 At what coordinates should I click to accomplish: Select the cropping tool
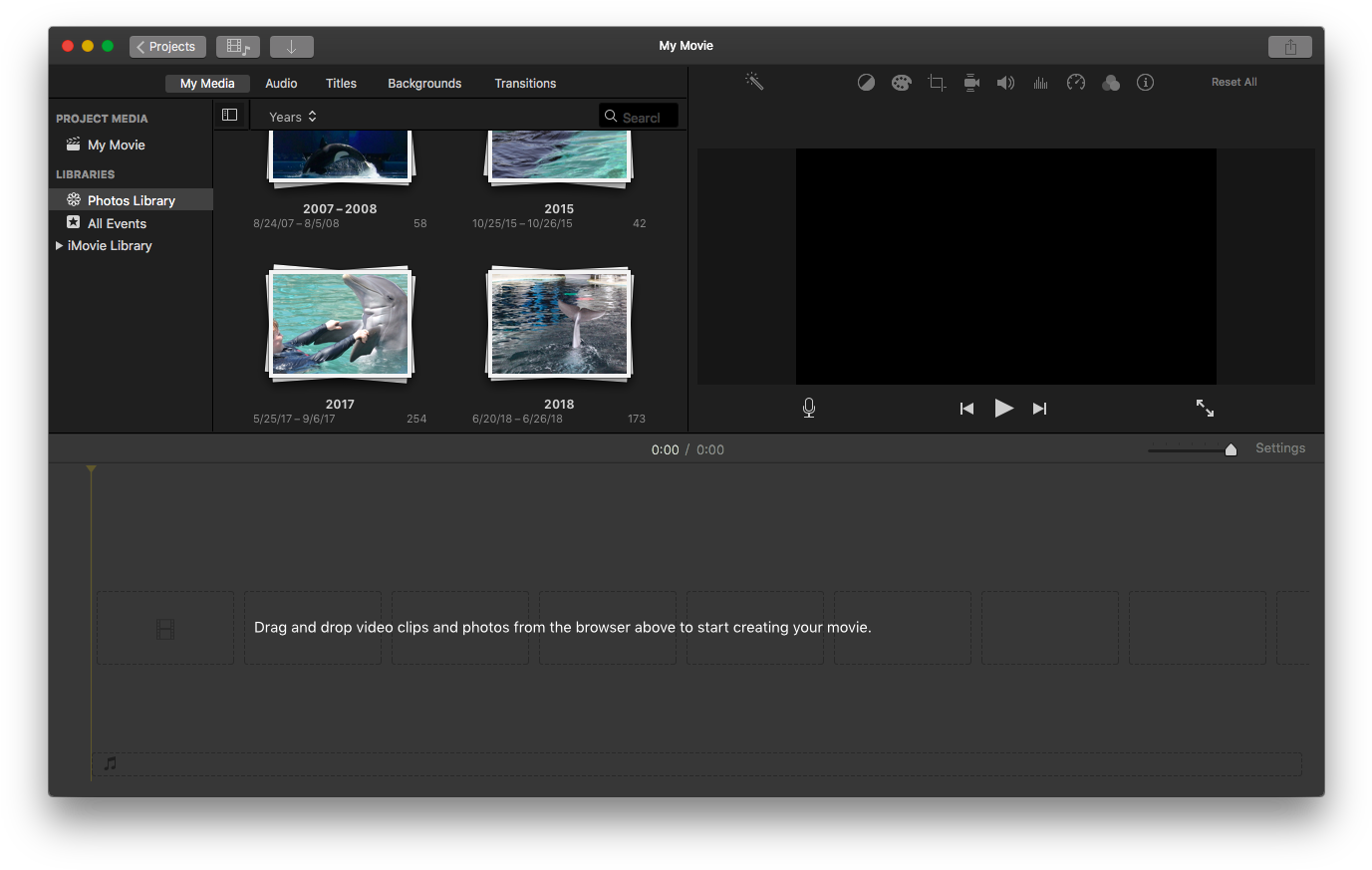tap(937, 83)
